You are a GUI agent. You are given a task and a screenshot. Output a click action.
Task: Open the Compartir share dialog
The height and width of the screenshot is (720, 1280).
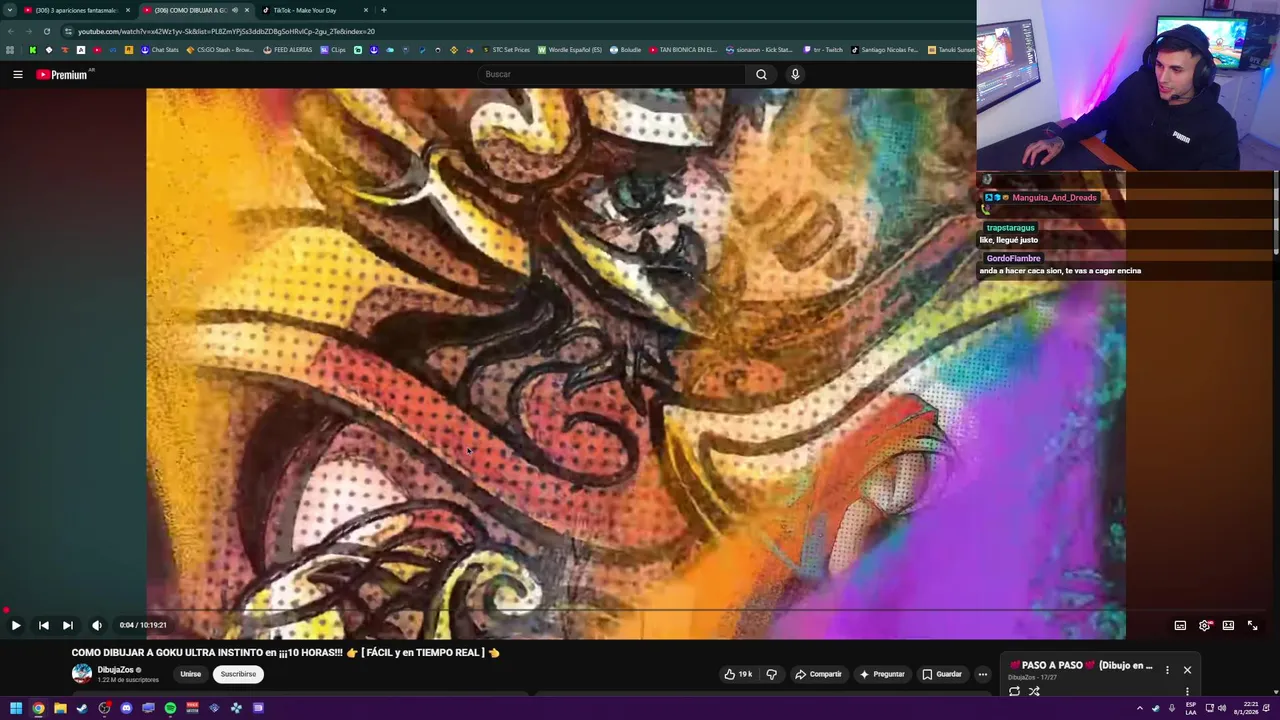click(818, 674)
